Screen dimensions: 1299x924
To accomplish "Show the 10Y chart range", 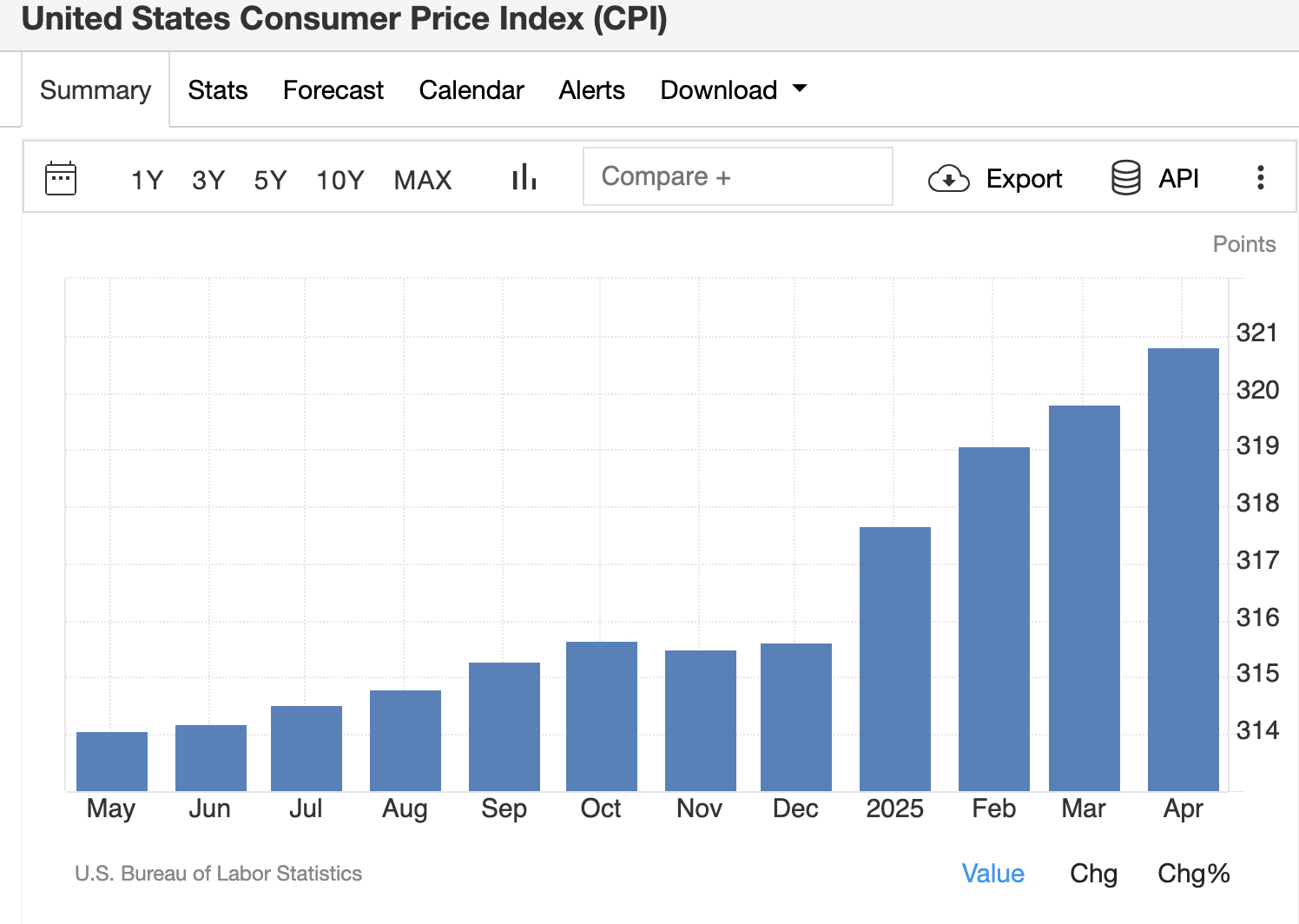I will (x=340, y=180).
